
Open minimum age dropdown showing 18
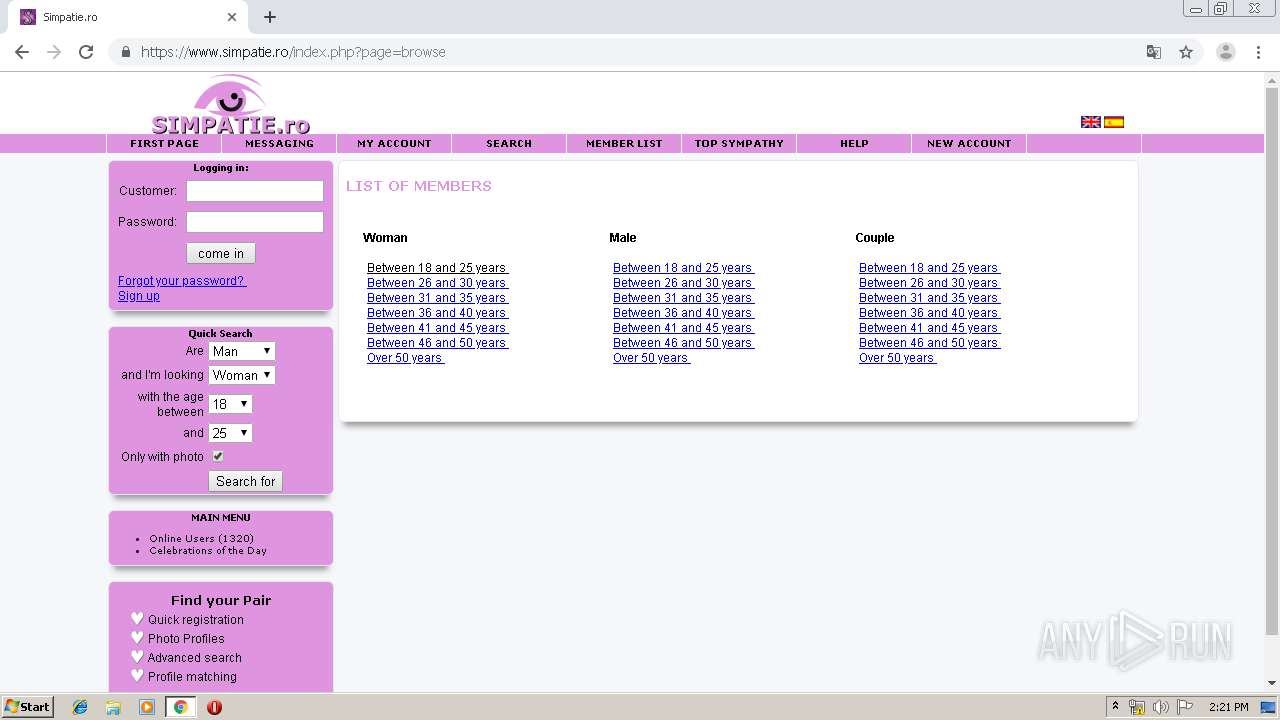pos(230,404)
